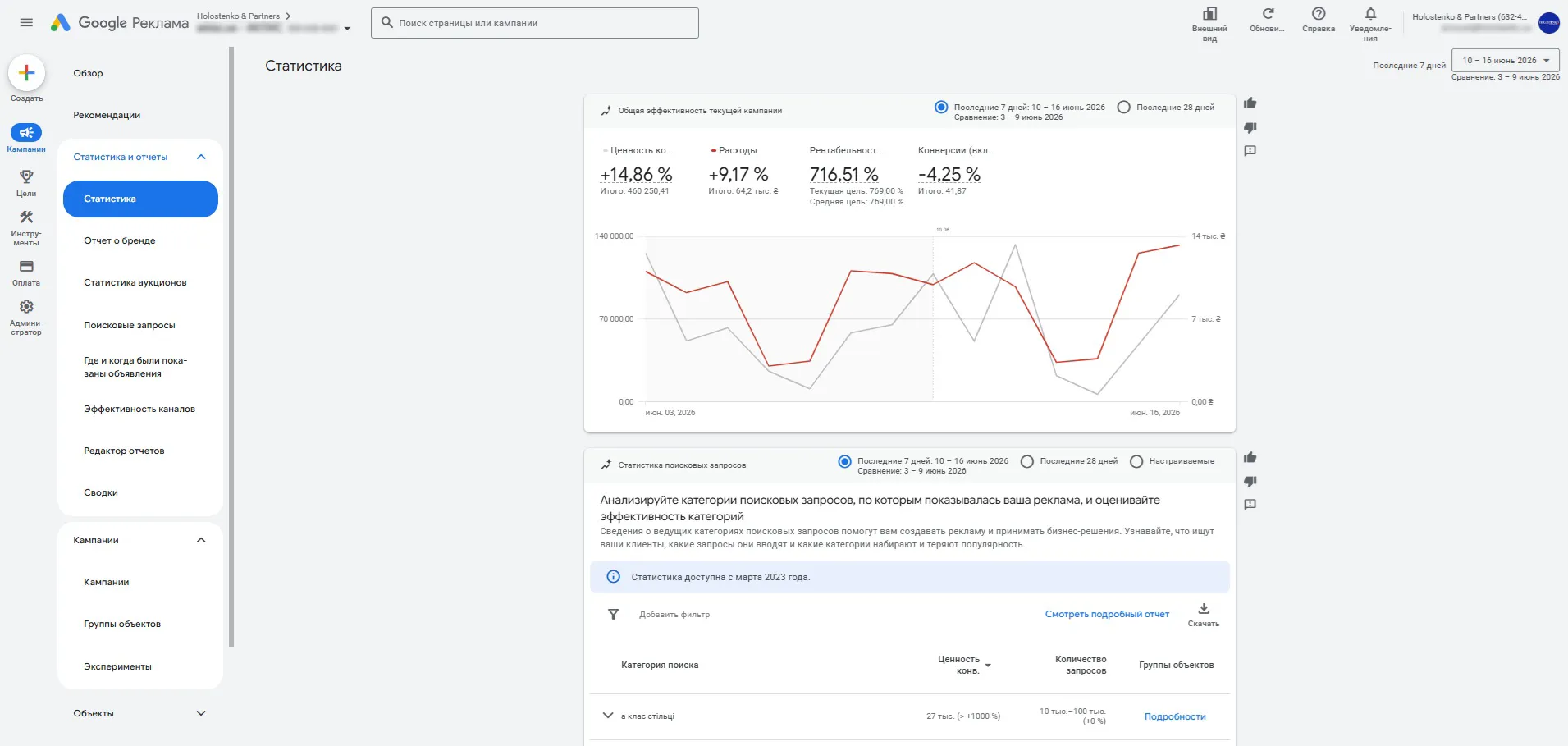Leave feedback on campaign performance card

1250,151
